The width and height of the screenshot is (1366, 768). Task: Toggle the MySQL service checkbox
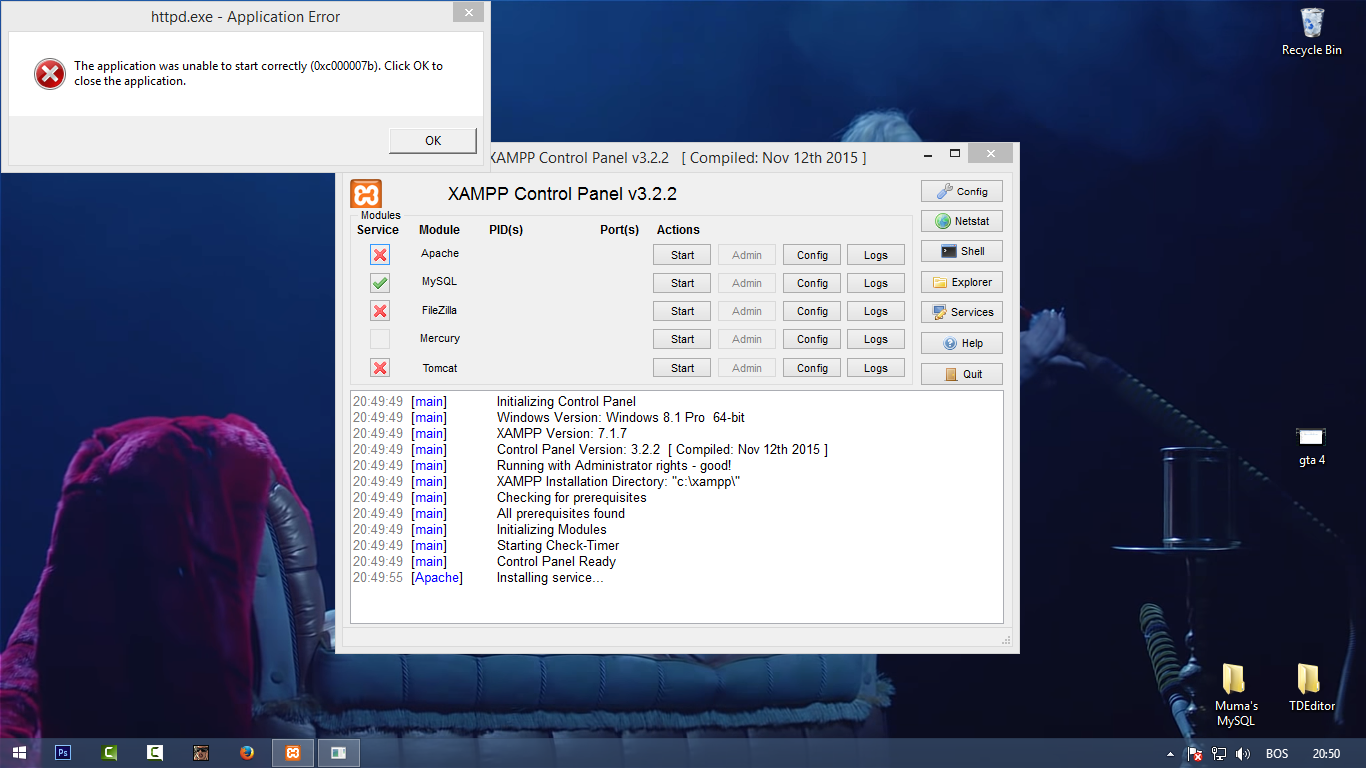(x=380, y=283)
